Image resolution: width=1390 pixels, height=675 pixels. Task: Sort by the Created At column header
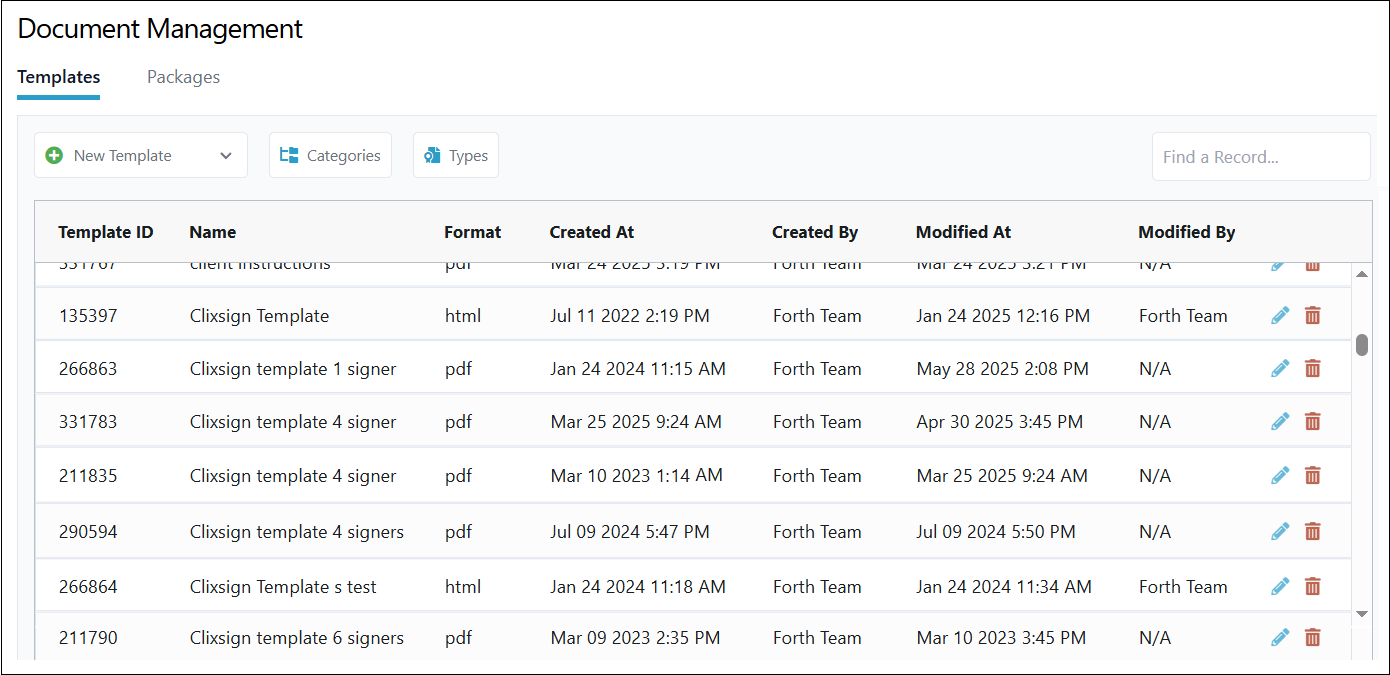tap(592, 232)
